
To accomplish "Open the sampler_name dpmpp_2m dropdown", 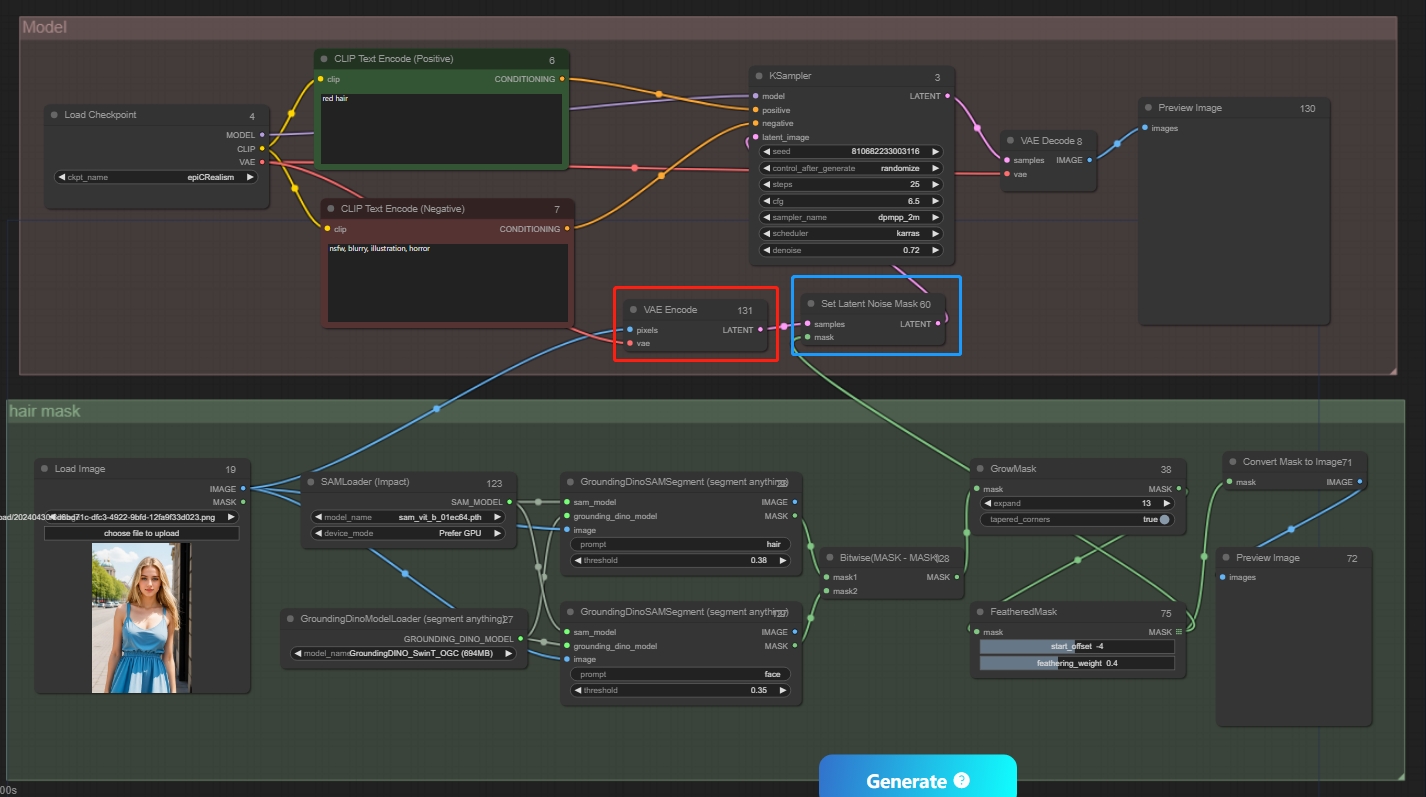I will point(850,217).
